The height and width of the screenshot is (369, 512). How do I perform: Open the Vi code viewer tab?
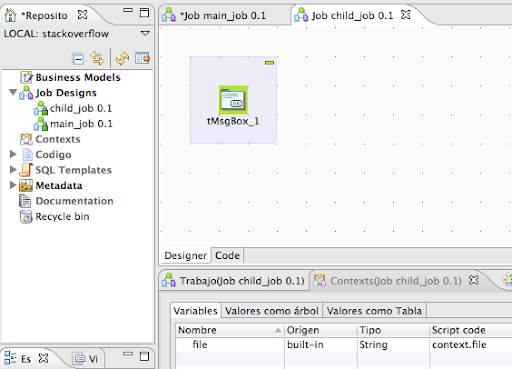click(x=85, y=359)
